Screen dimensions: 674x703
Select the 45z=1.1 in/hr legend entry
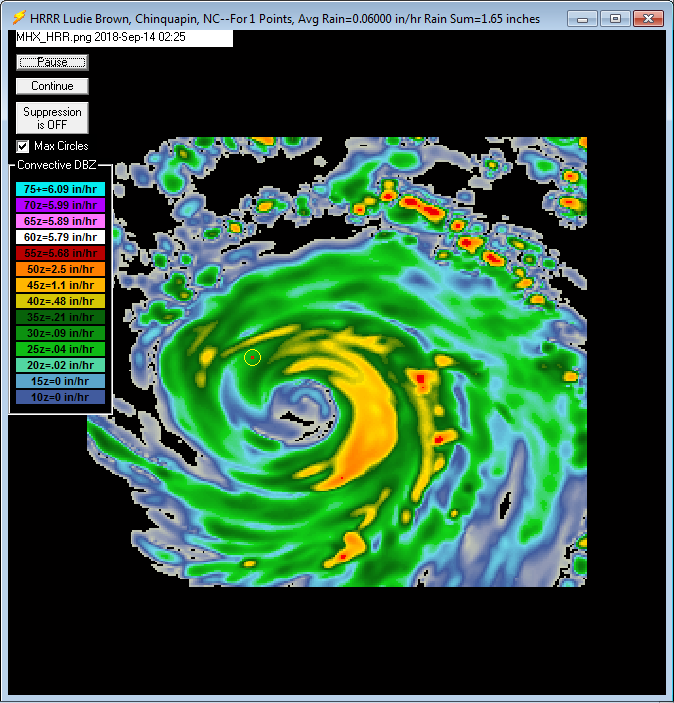click(60, 285)
